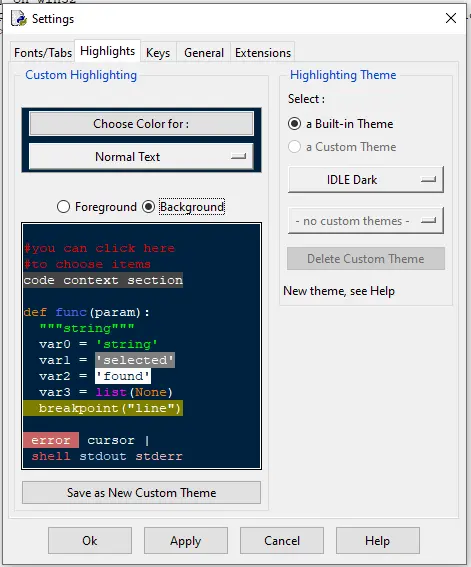Expand the IDLE Dark theme dropdown
The width and height of the screenshot is (471, 567).
365,180
